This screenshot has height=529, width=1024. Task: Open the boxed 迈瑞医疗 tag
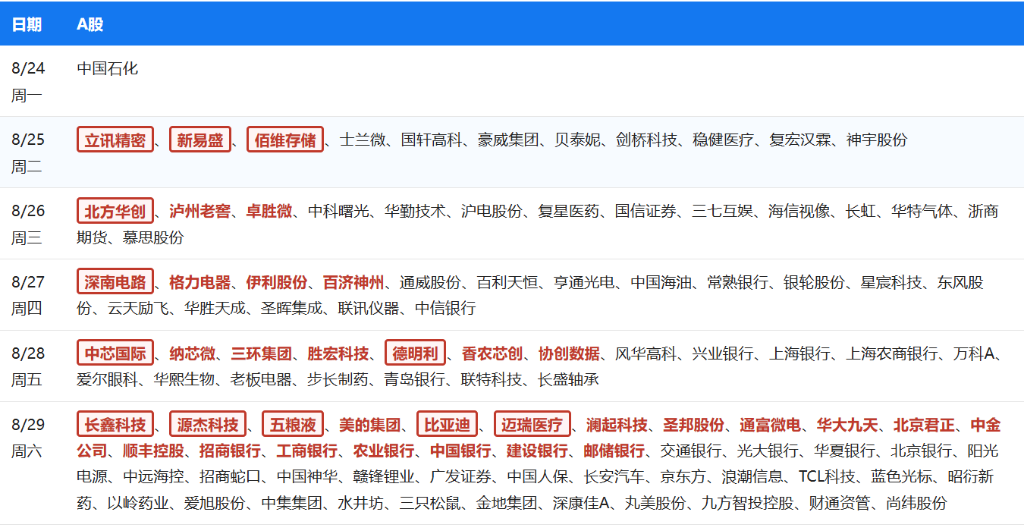pyautogui.click(x=532, y=425)
